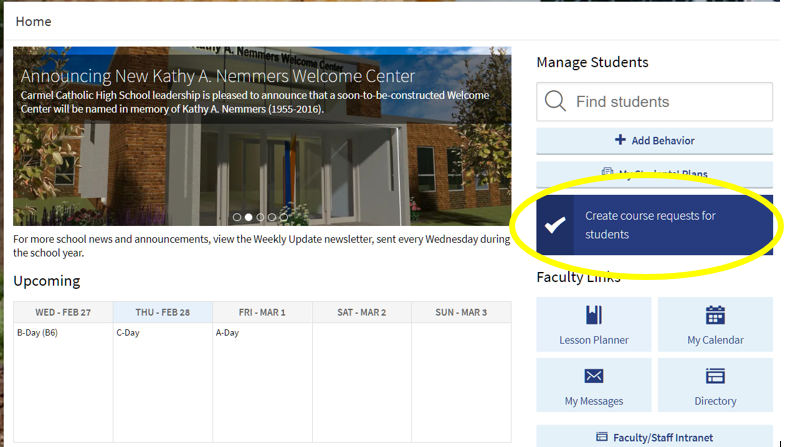Select the WED - FEB 27 column header
This screenshot has height=447, width=790.
pyautogui.click(x=63, y=312)
